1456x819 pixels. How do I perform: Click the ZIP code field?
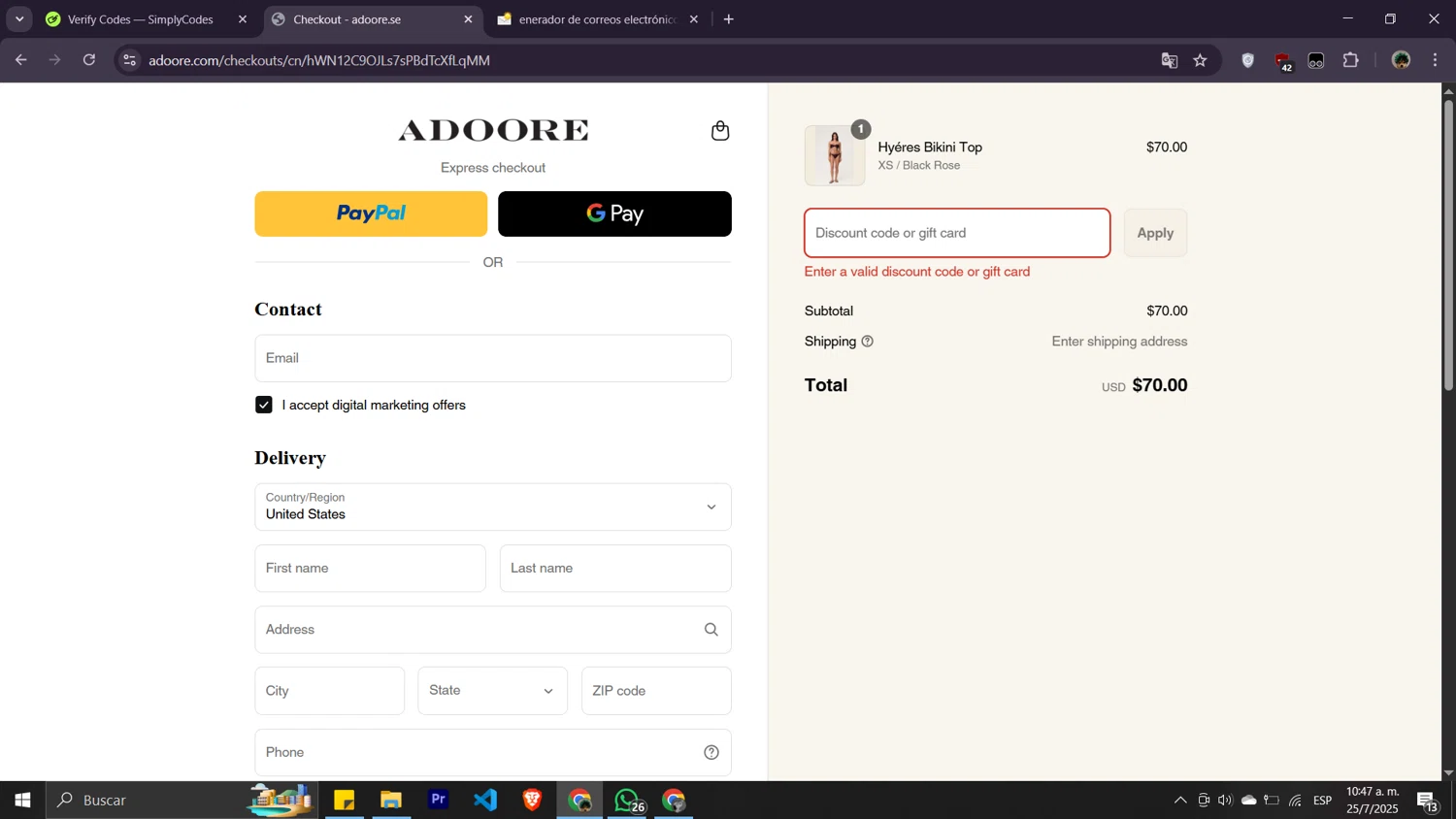click(x=656, y=691)
